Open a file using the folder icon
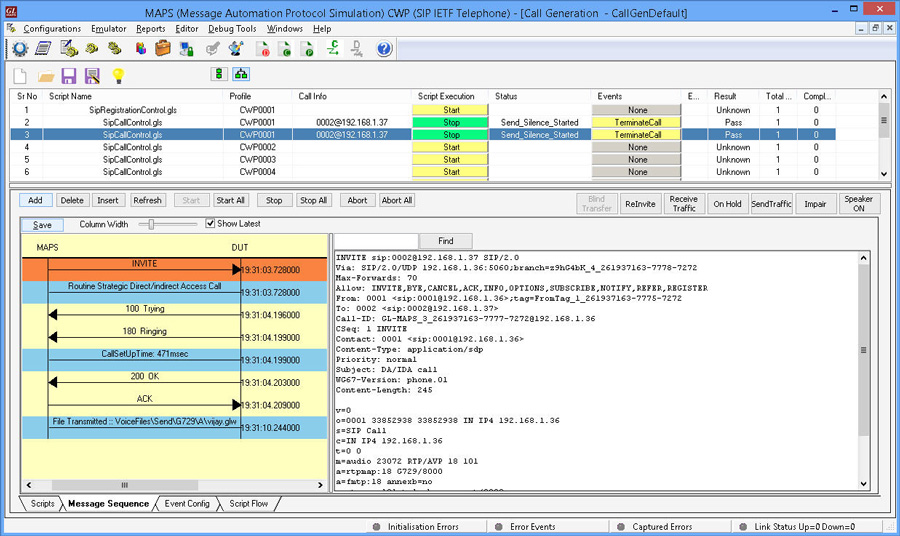Screen dimensions: 900x536 point(46,76)
